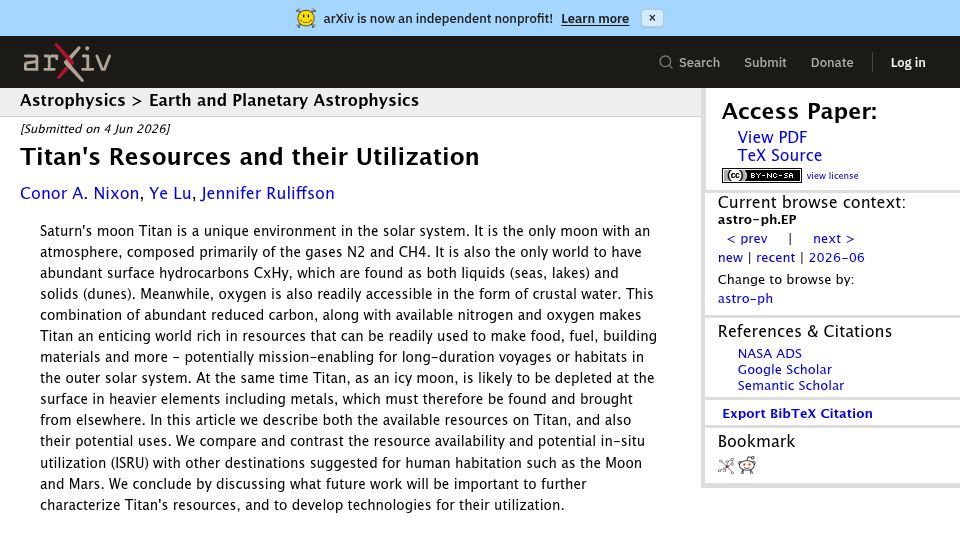Click the abstract paragraph text
Screen dimensions: 960x540
[348, 367]
